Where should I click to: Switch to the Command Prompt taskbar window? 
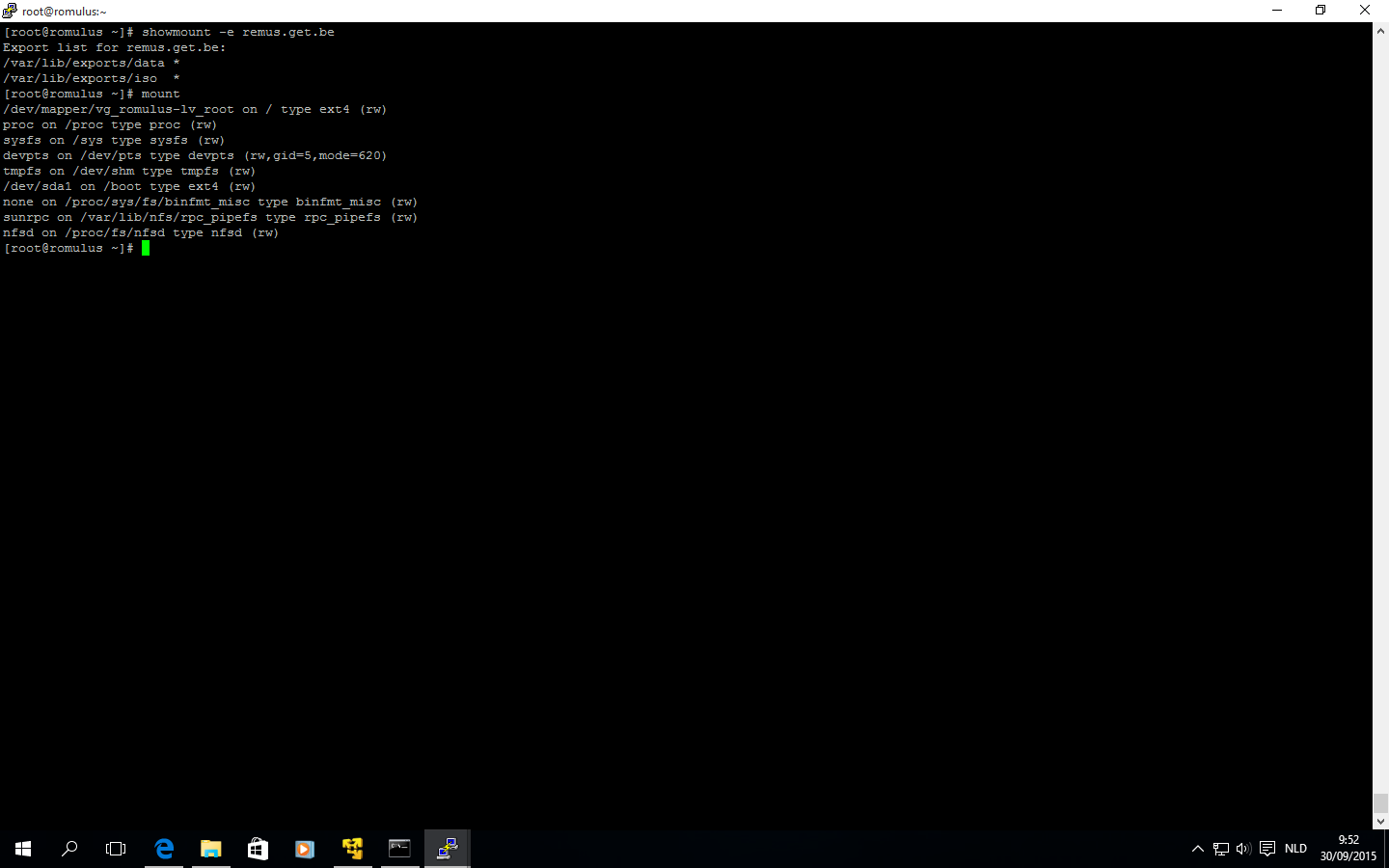point(399,849)
